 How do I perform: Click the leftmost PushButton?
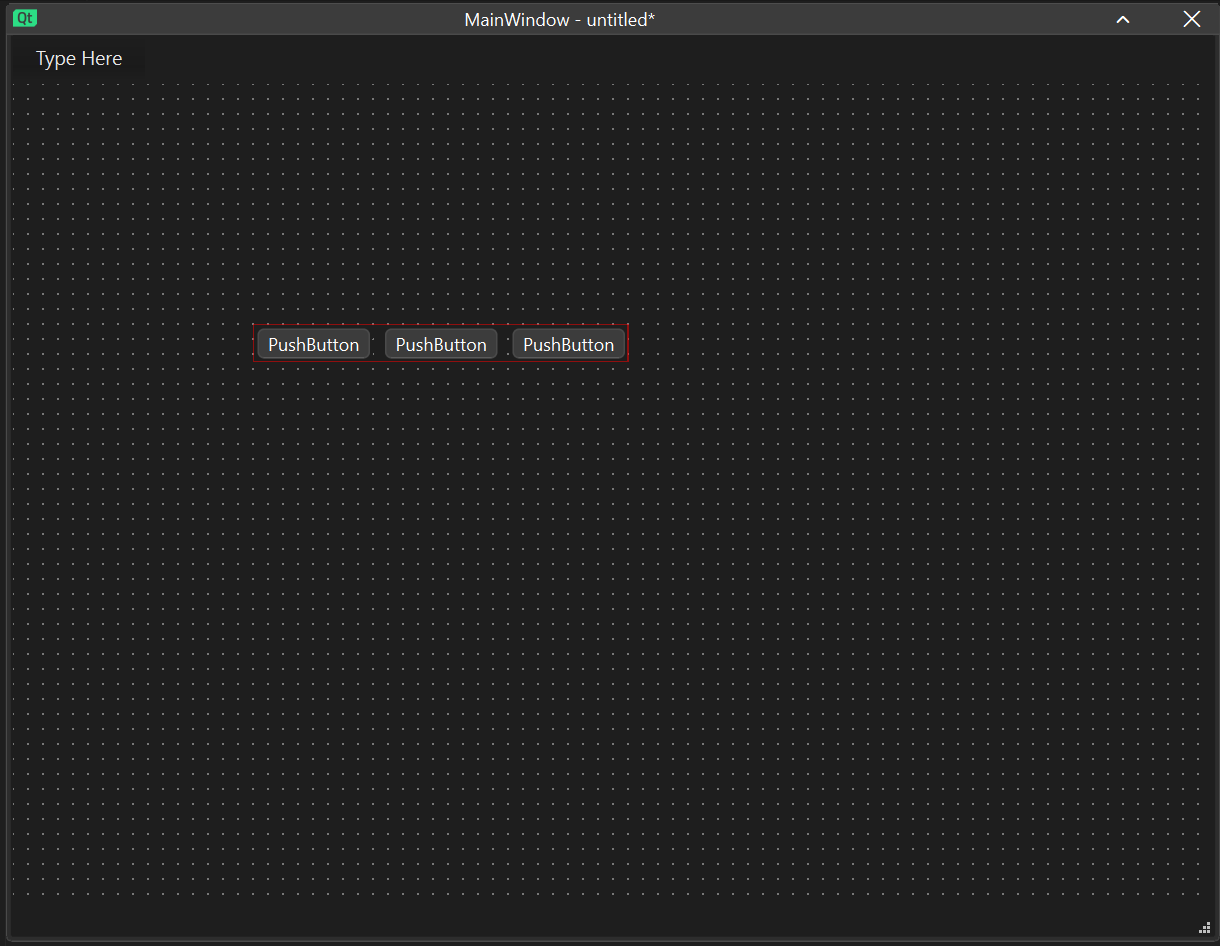click(313, 344)
